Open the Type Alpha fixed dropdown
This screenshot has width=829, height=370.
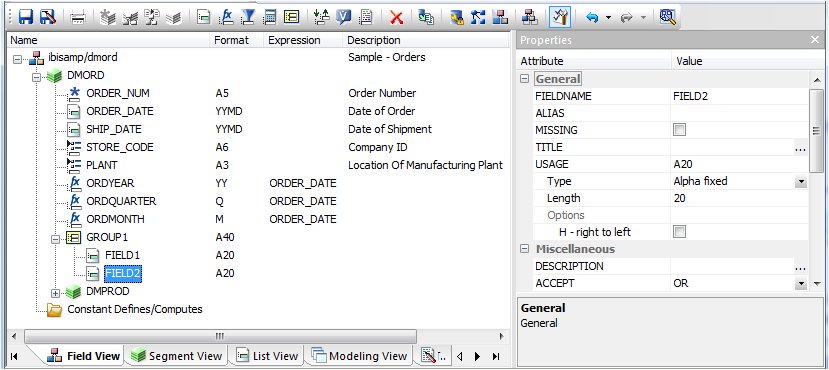click(x=802, y=182)
